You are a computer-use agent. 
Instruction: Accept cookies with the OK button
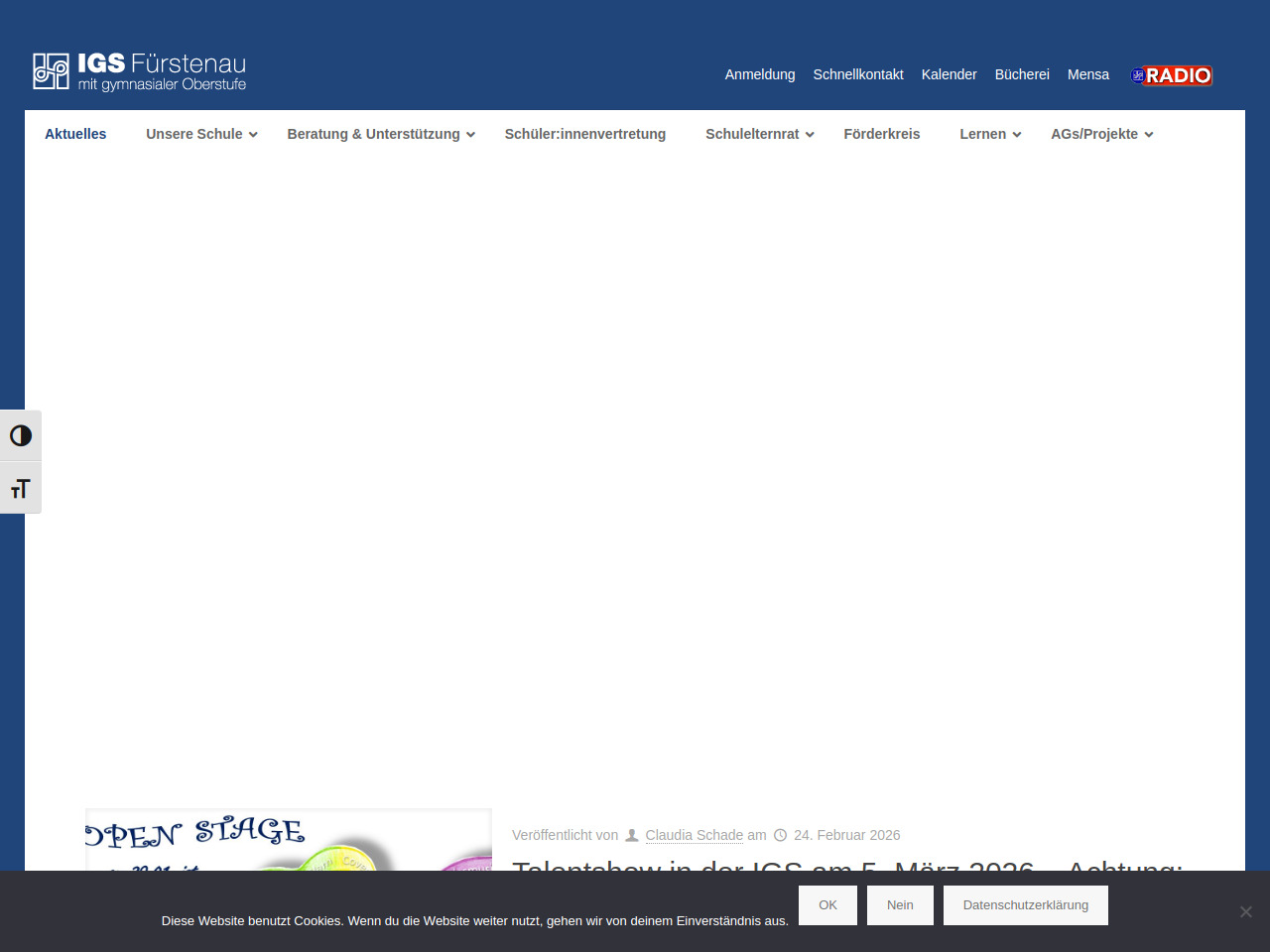(x=827, y=905)
